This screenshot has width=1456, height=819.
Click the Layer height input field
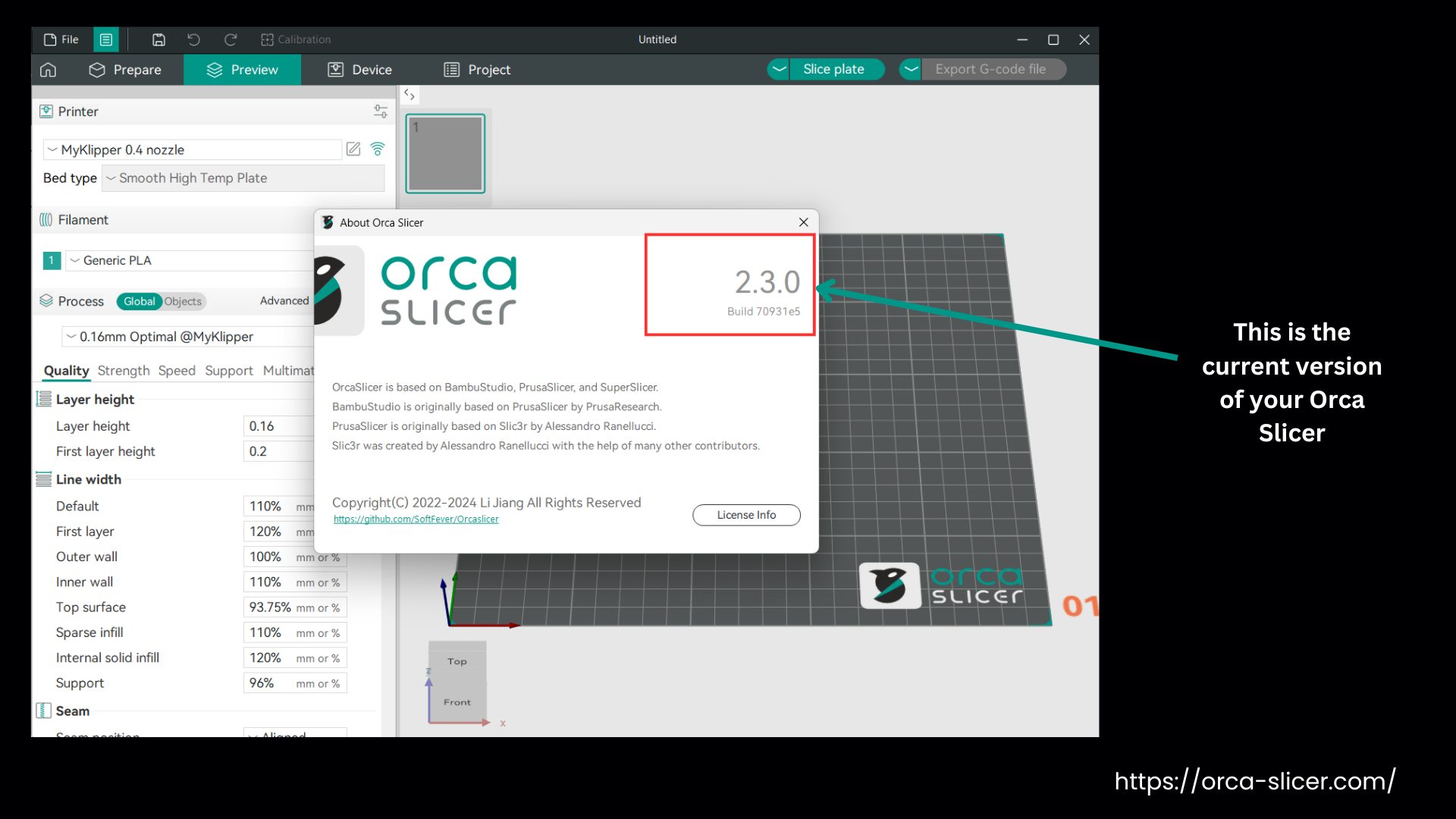[278, 426]
